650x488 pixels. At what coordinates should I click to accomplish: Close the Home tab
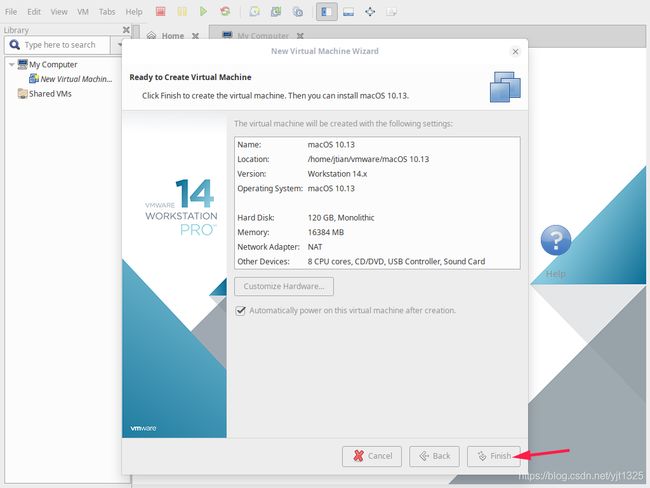tap(195, 36)
